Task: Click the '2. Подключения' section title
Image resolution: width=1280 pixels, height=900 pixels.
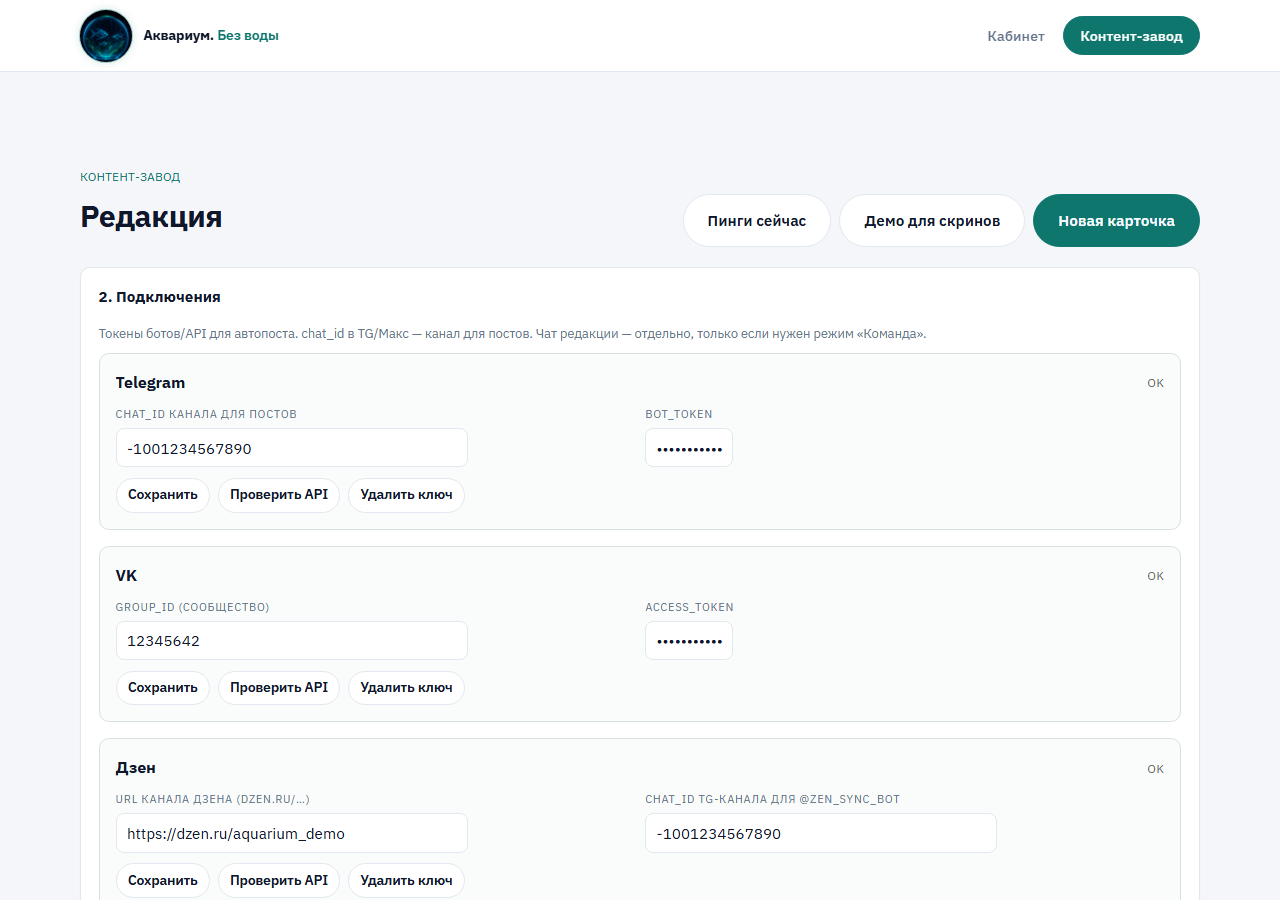Action: click(159, 297)
